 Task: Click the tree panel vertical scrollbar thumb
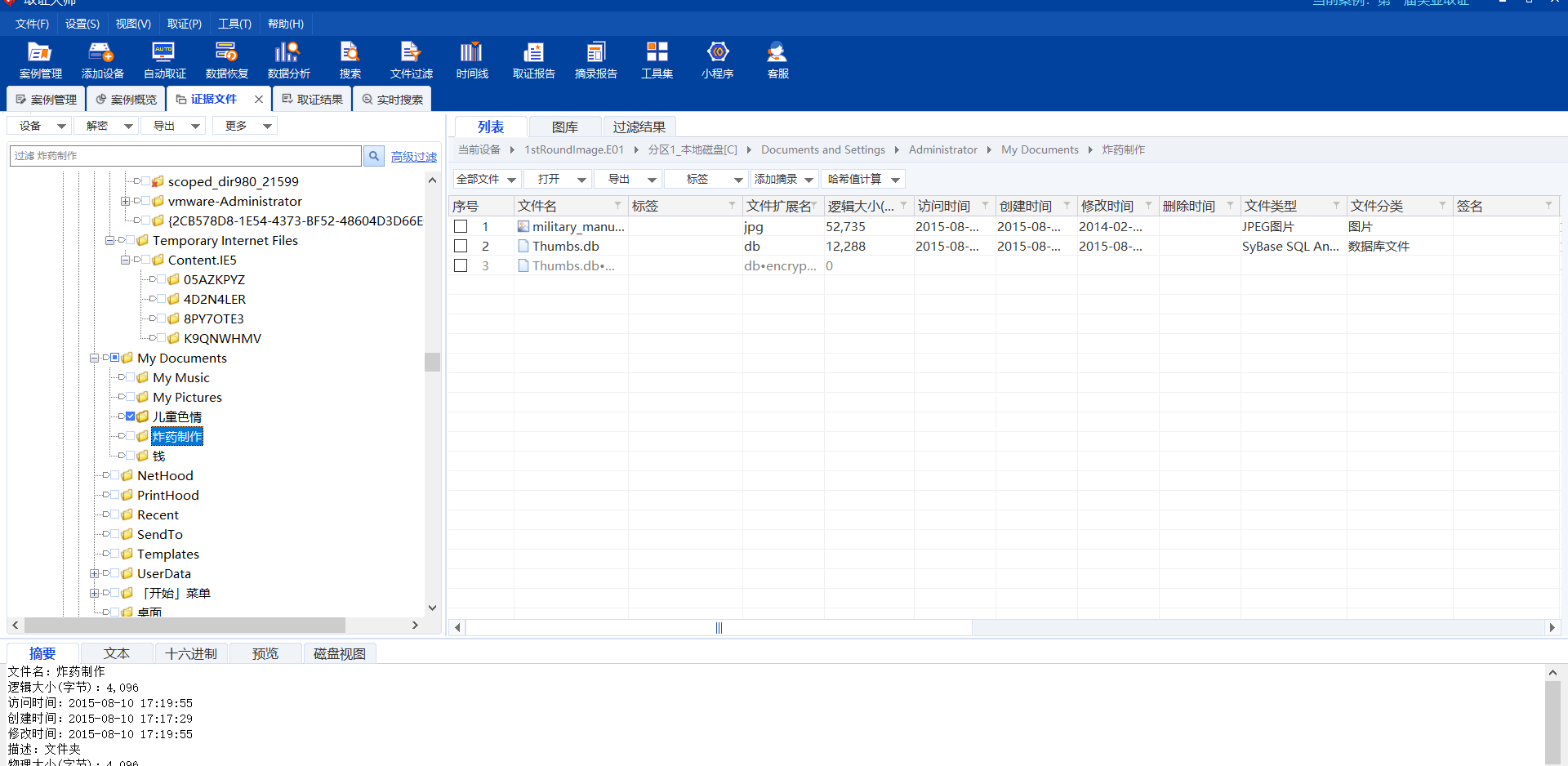(432, 362)
